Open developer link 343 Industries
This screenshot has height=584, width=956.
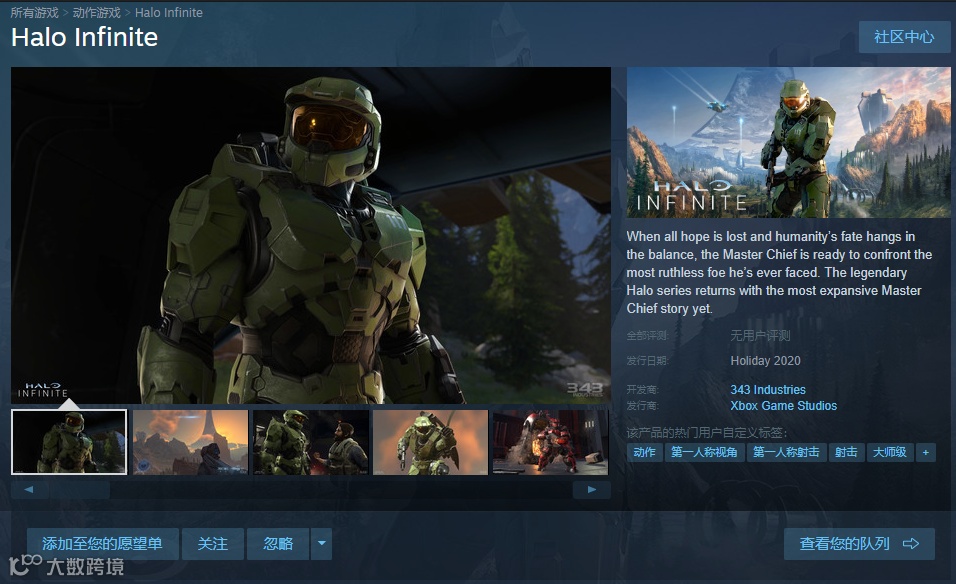tap(768, 390)
